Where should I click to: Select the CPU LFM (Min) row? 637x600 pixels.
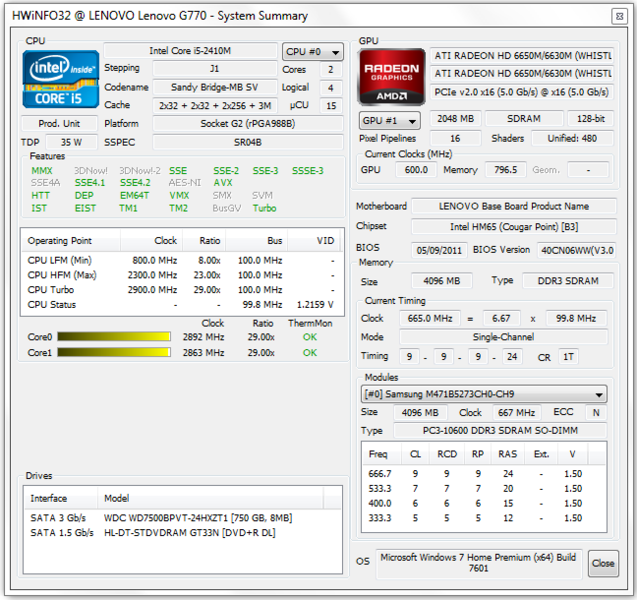[182, 260]
